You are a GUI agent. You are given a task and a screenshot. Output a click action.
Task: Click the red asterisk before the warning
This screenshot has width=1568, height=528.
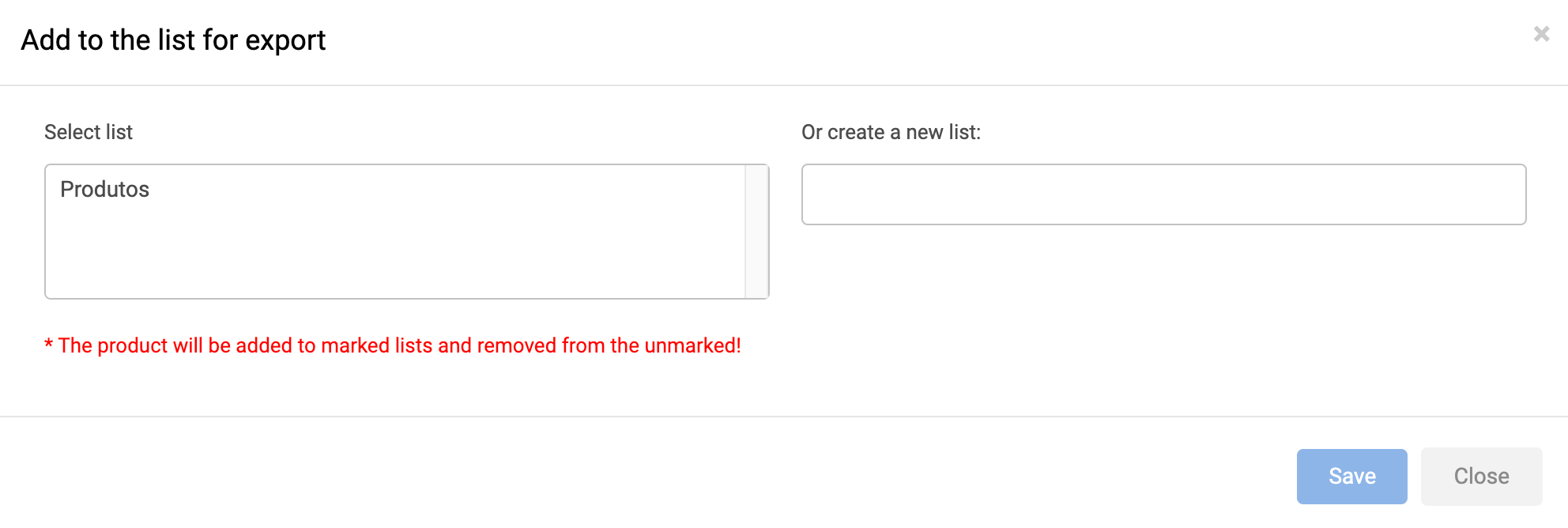[x=49, y=345]
